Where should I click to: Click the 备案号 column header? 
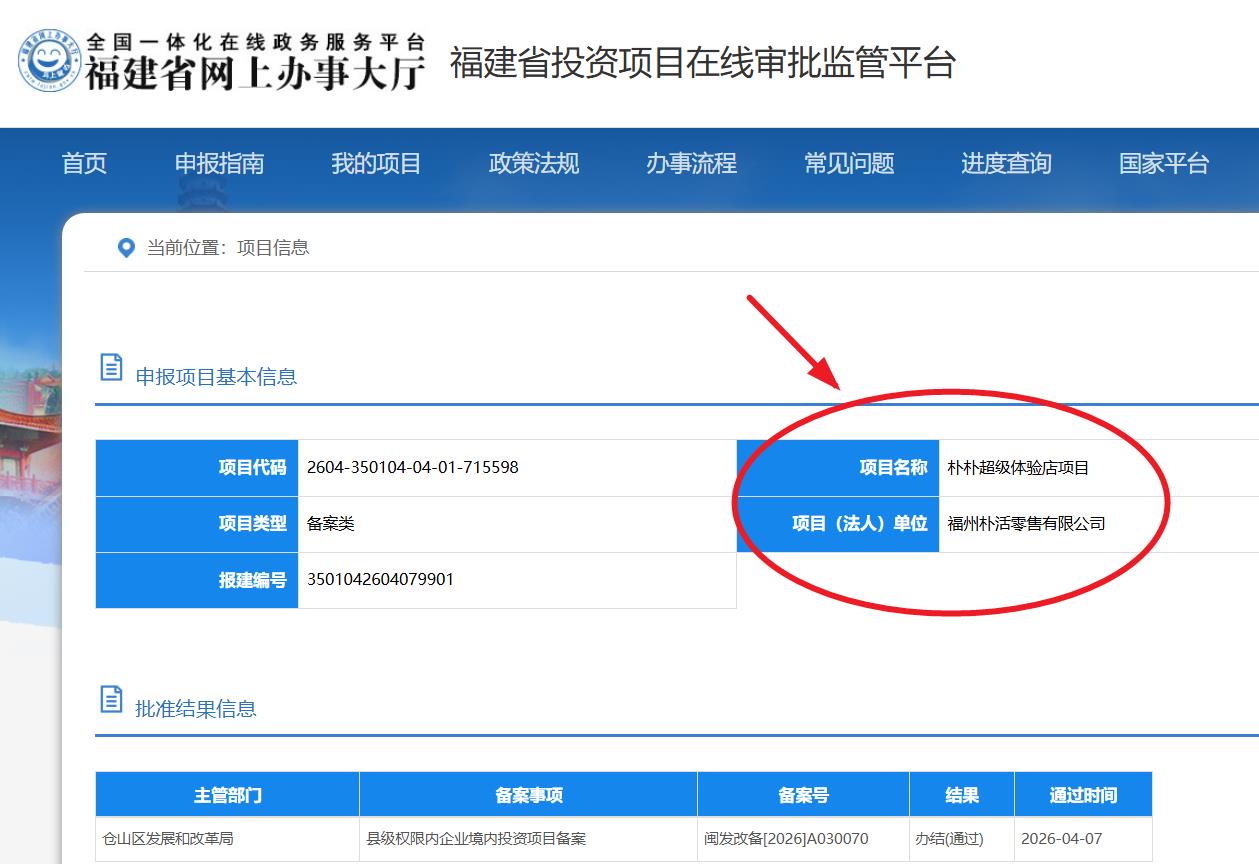(x=803, y=795)
